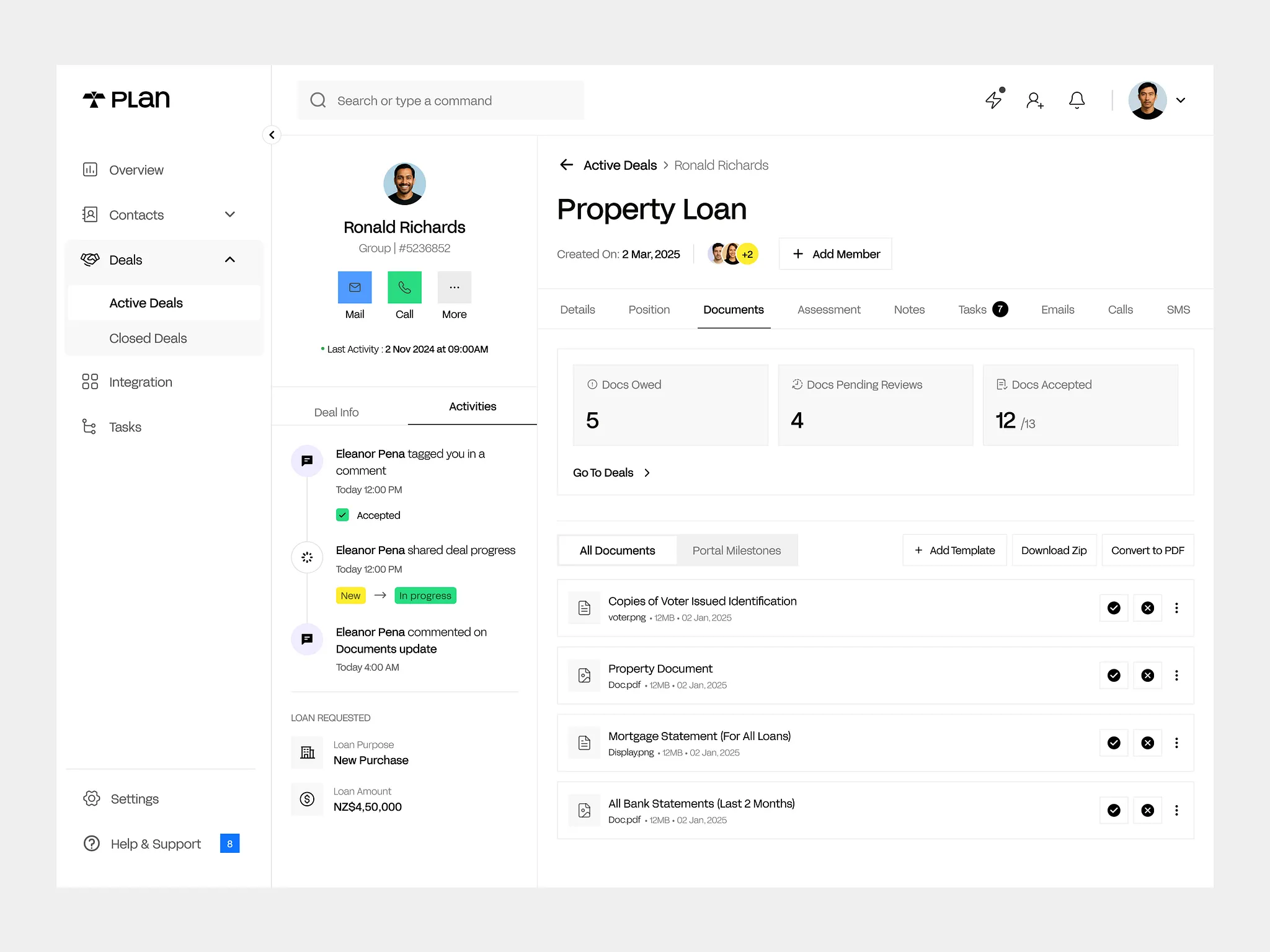Expand the Contacts menu chevron
This screenshot has height=952, width=1270.
click(x=230, y=214)
